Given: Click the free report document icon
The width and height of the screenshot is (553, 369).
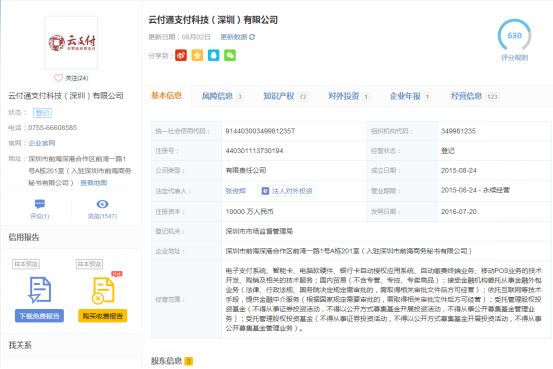Looking at the screenshot, I should (40, 290).
